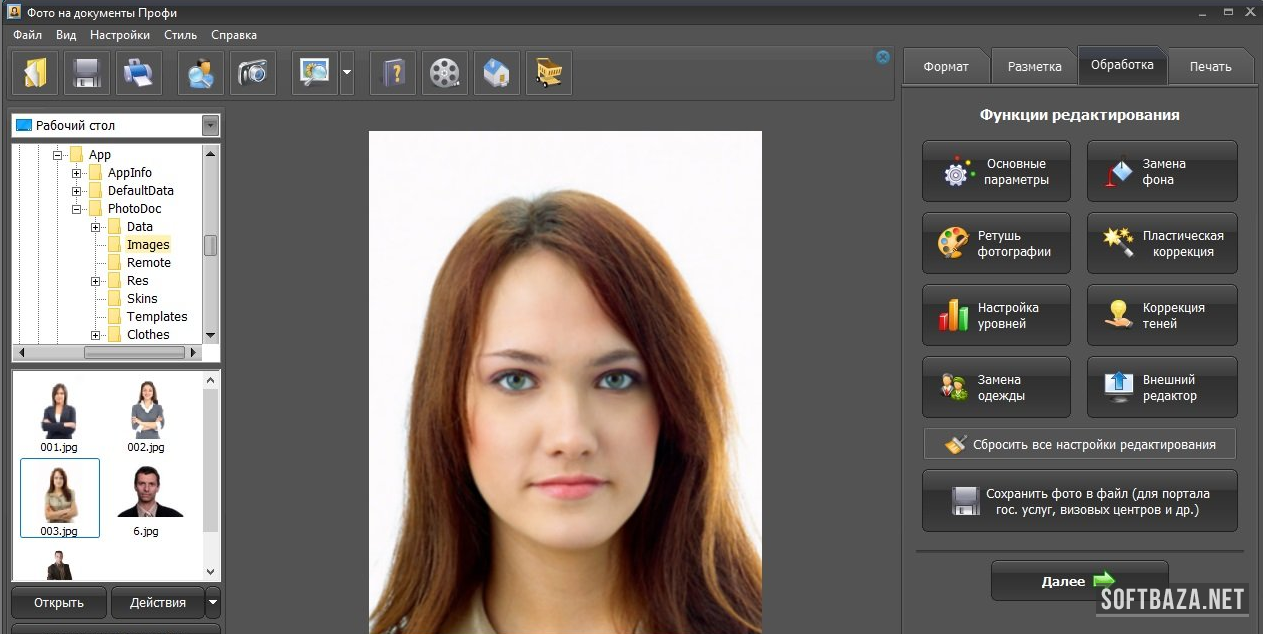Open the help book icon
1263x634 pixels.
pos(392,74)
